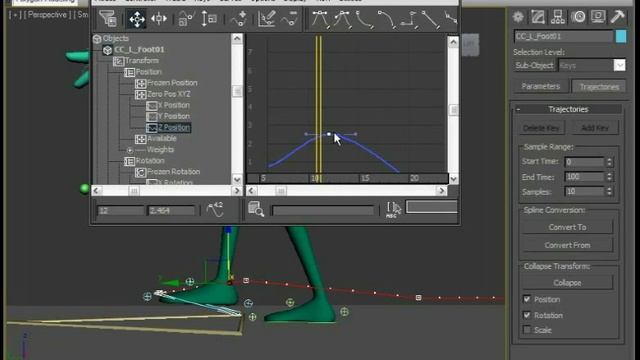Click the curve graph scroll-right arrow
The height and width of the screenshot is (360, 640).
click(x=441, y=191)
